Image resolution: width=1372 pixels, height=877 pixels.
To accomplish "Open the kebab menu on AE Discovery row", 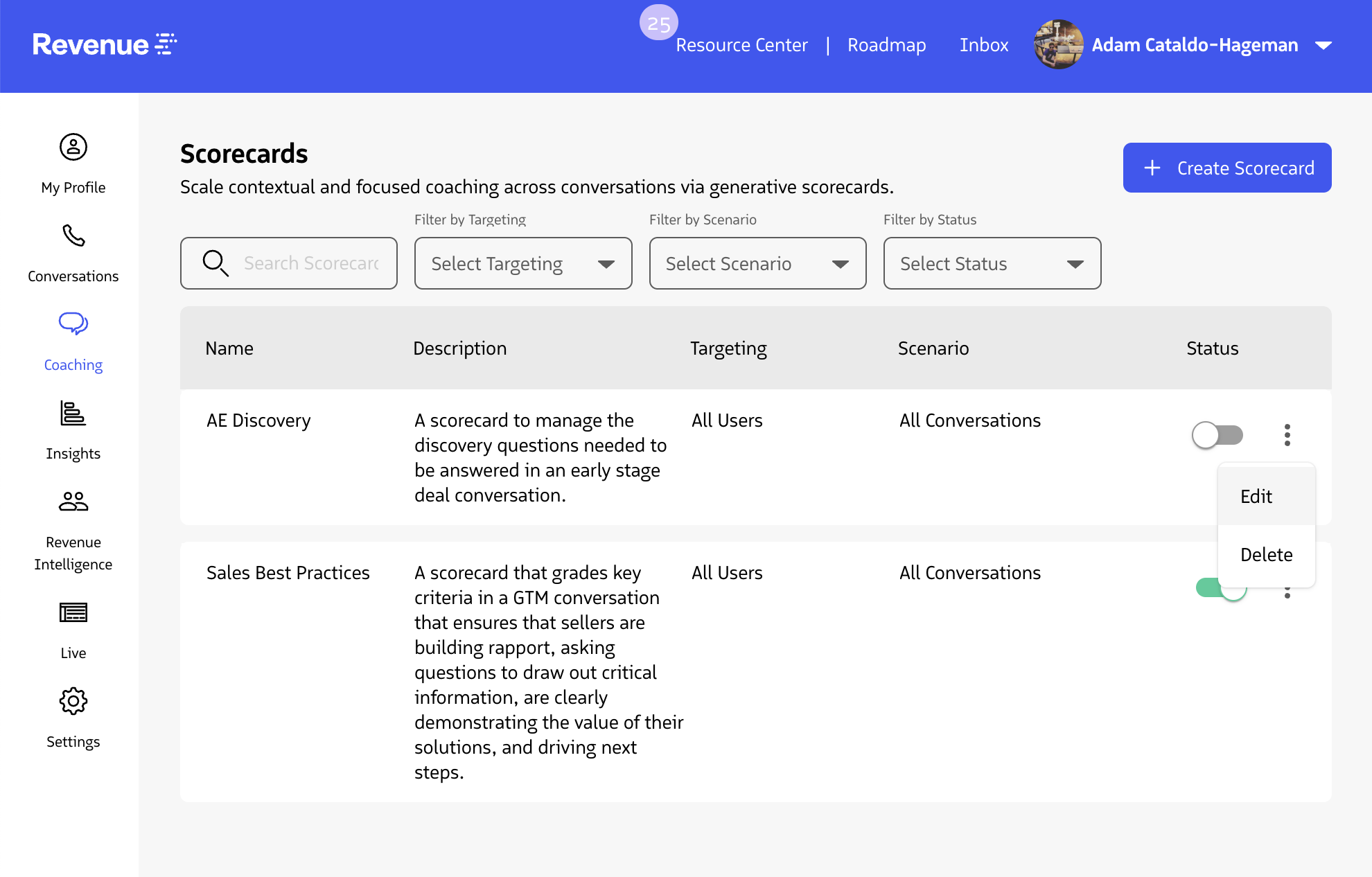I will pos(1287,435).
